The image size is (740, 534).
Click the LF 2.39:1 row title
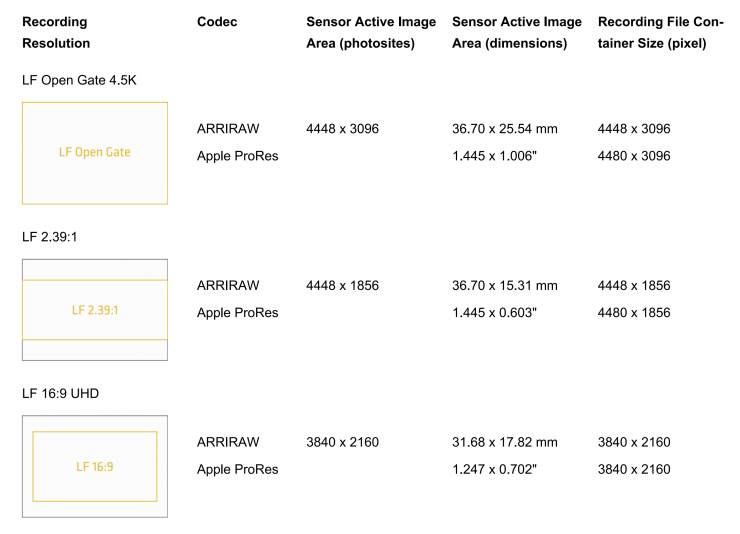pyautogui.click(x=53, y=237)
